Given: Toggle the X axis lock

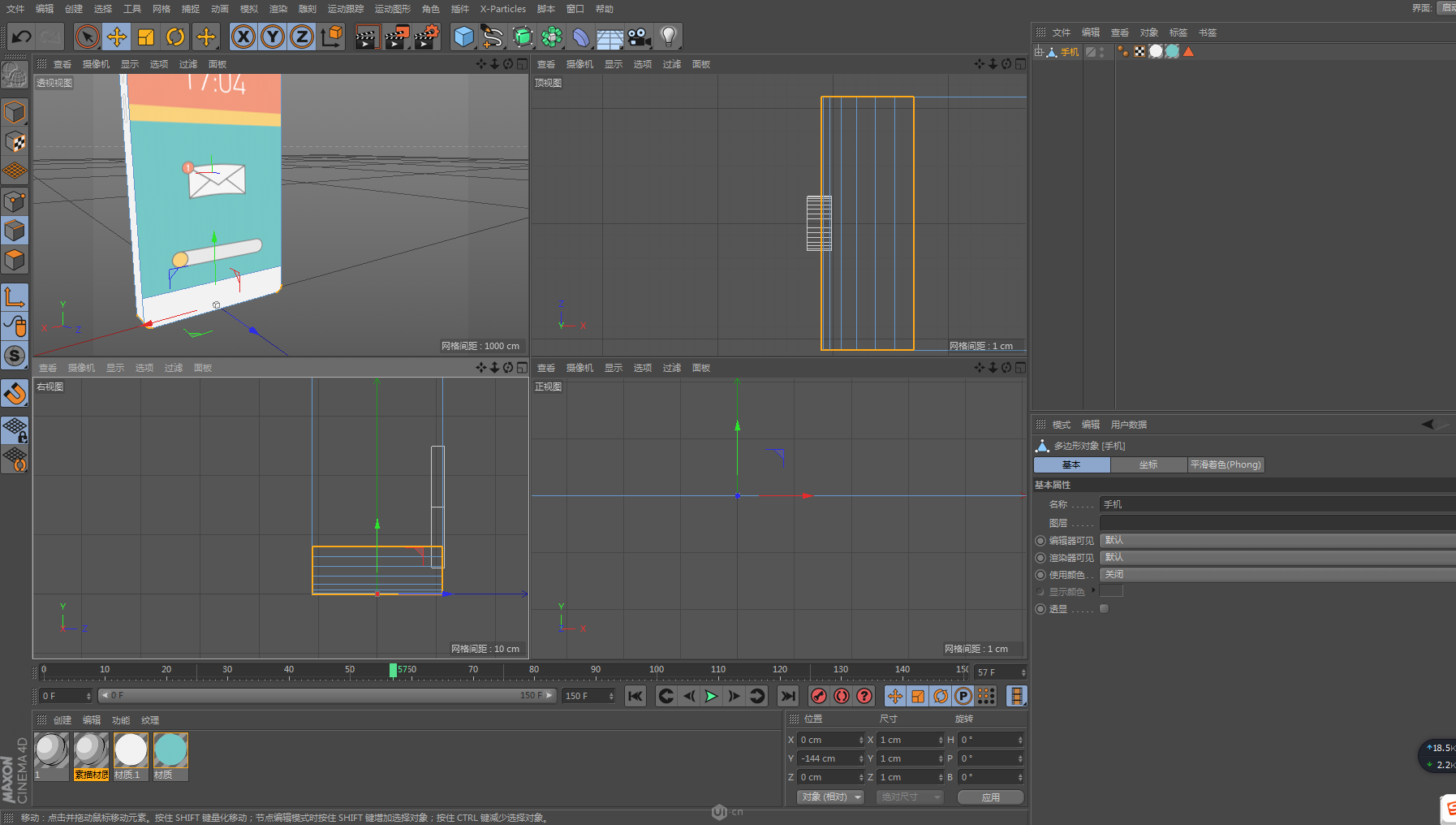Looking at the screenshot, I should point(243,37).
